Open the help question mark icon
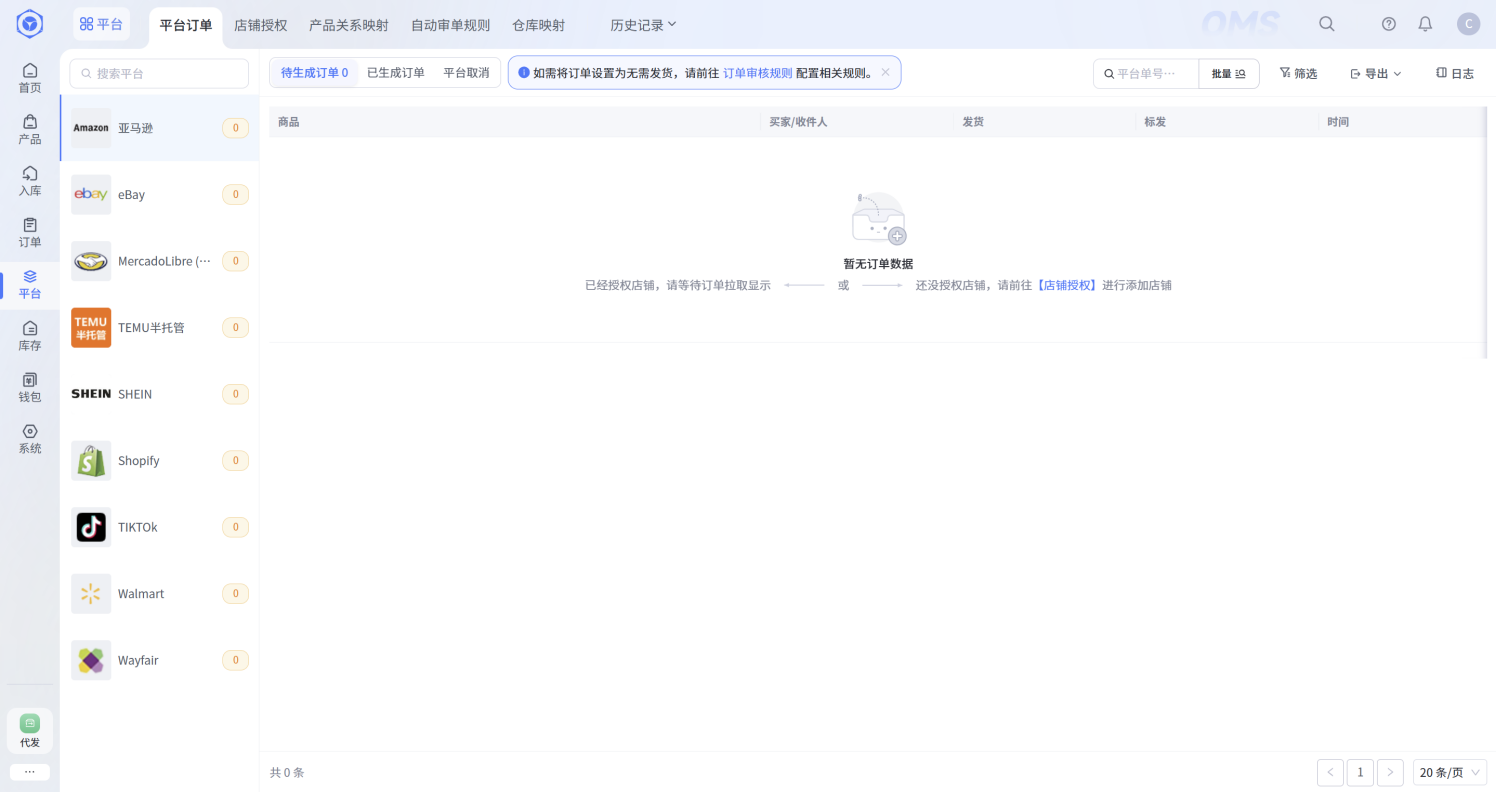Viewport: 1496px width, 792px height. (1389, 24)
